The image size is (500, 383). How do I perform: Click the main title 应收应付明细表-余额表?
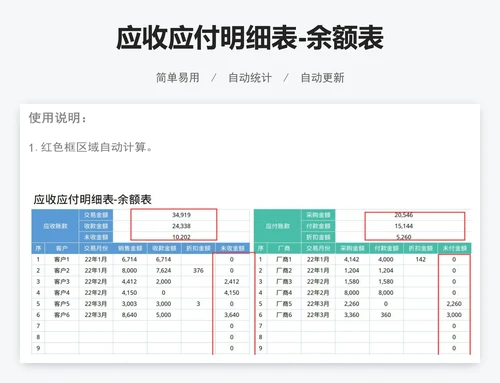250,38
